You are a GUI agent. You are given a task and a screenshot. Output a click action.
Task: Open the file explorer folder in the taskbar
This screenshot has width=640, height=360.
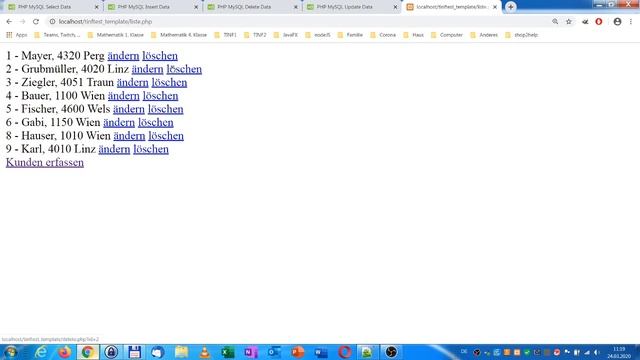[181, 352]
